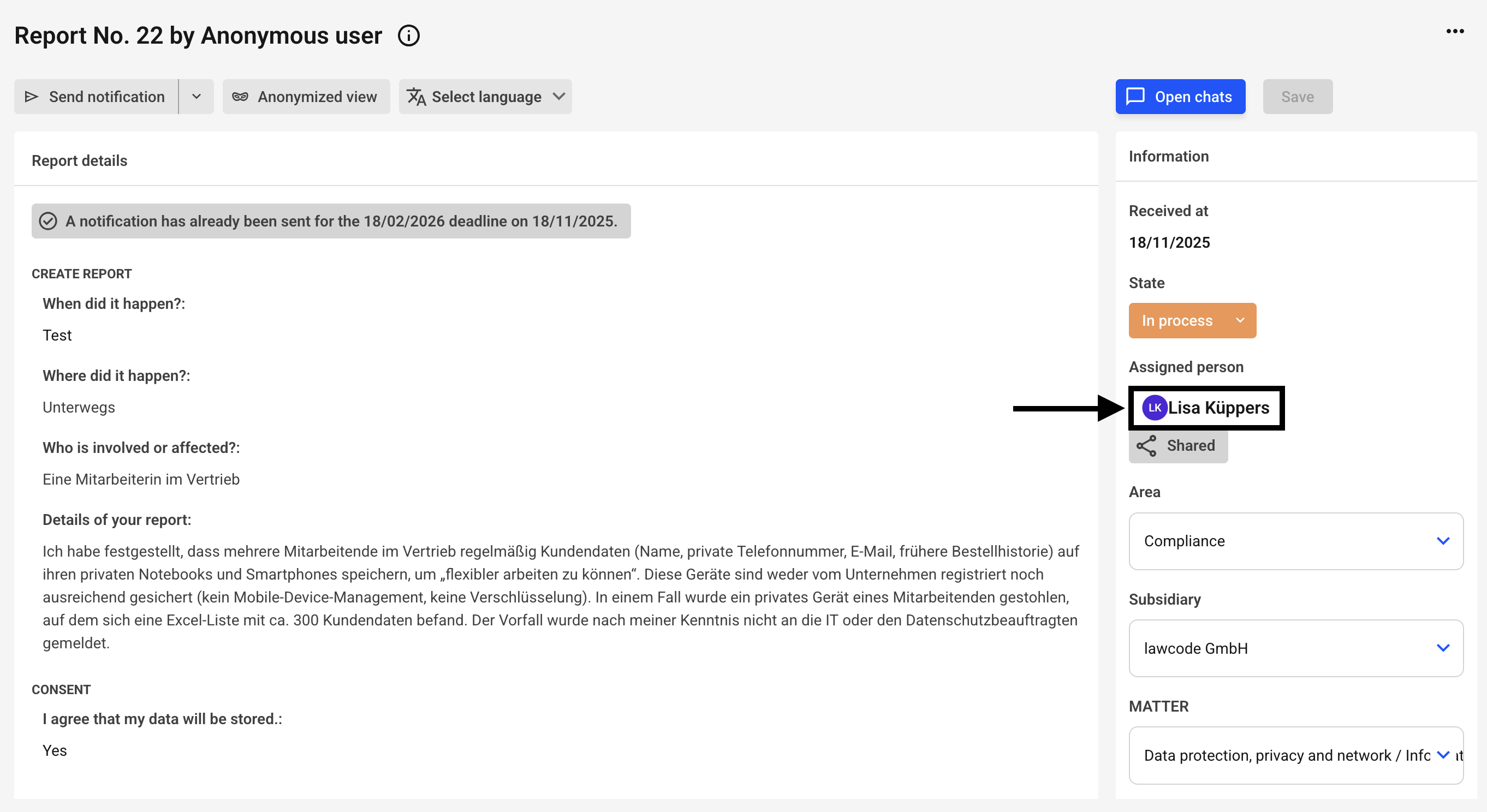Image resolution: width=1487 pixels, height=812 pixels.
Task: Click the paper plane send icon
Action: click(32, 97)
